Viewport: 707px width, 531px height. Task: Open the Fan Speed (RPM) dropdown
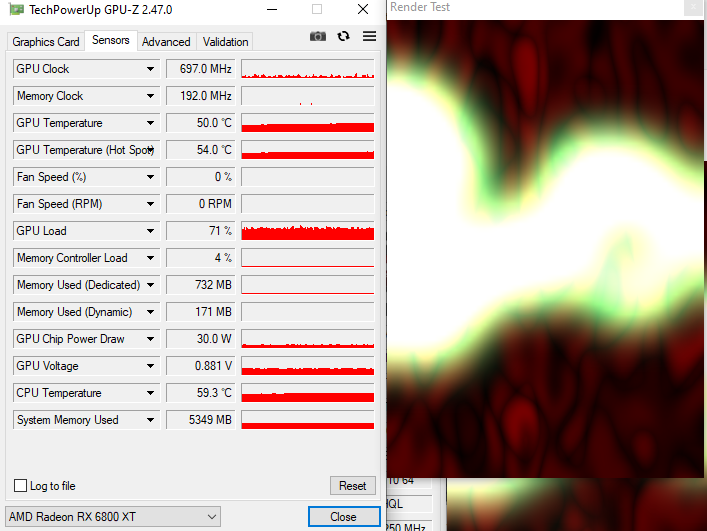point(150,204)
